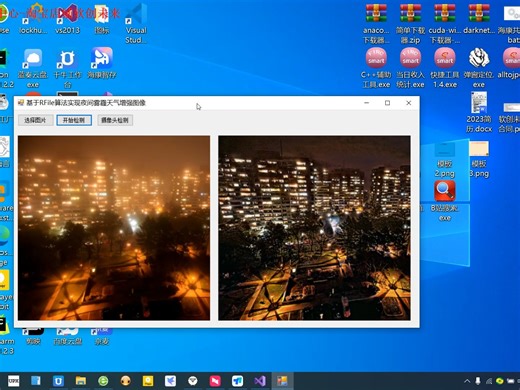Click the app icon in the window title bar
Screen dimensions: 520x390
pyautogui.click(x=21, y=103)
